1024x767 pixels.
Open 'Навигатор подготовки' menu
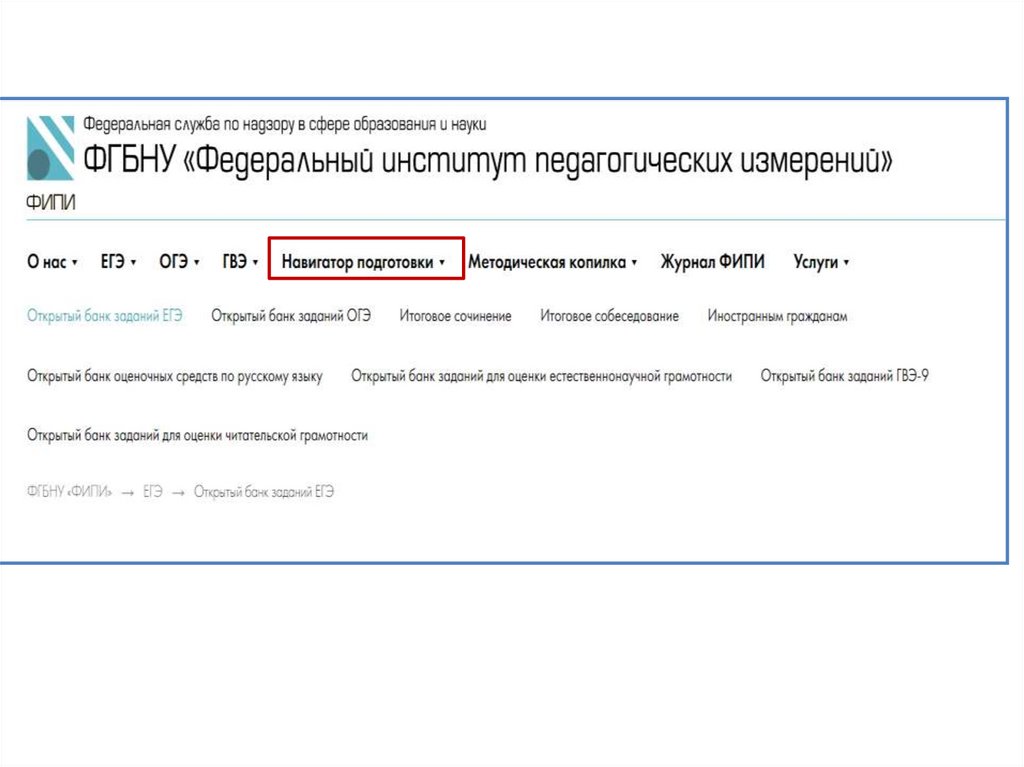point(357,262)
